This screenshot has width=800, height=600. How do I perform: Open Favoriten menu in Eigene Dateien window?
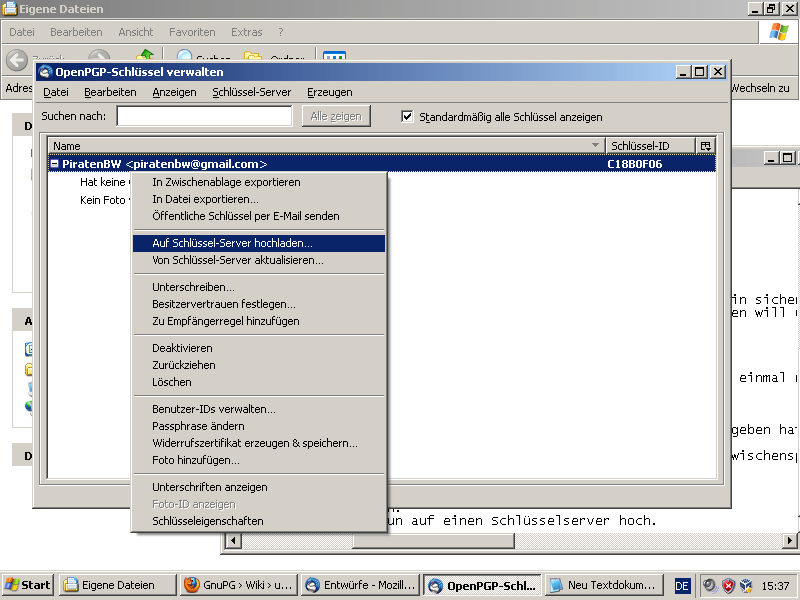point(192,32)
